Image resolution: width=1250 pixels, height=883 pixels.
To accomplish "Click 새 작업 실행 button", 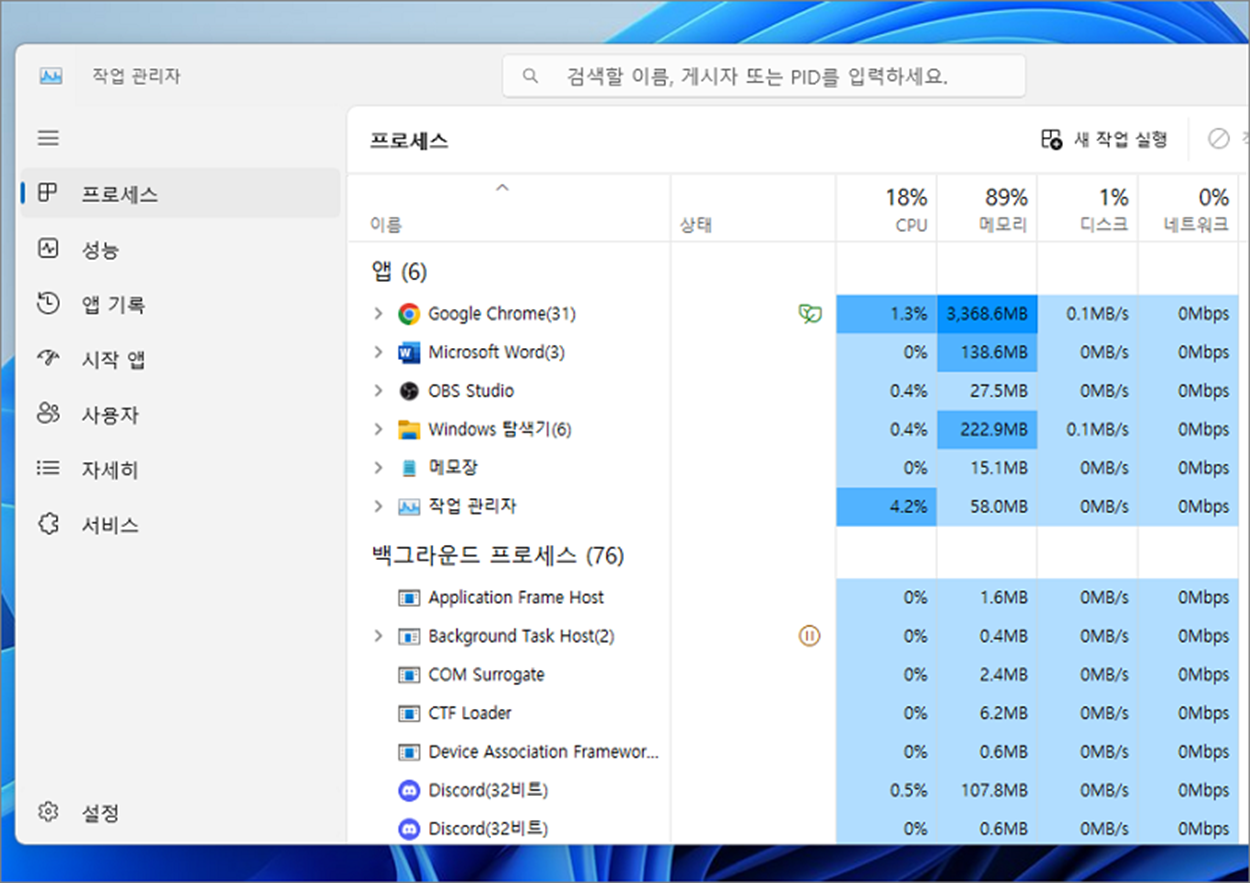I will [x=1104, y=139].
